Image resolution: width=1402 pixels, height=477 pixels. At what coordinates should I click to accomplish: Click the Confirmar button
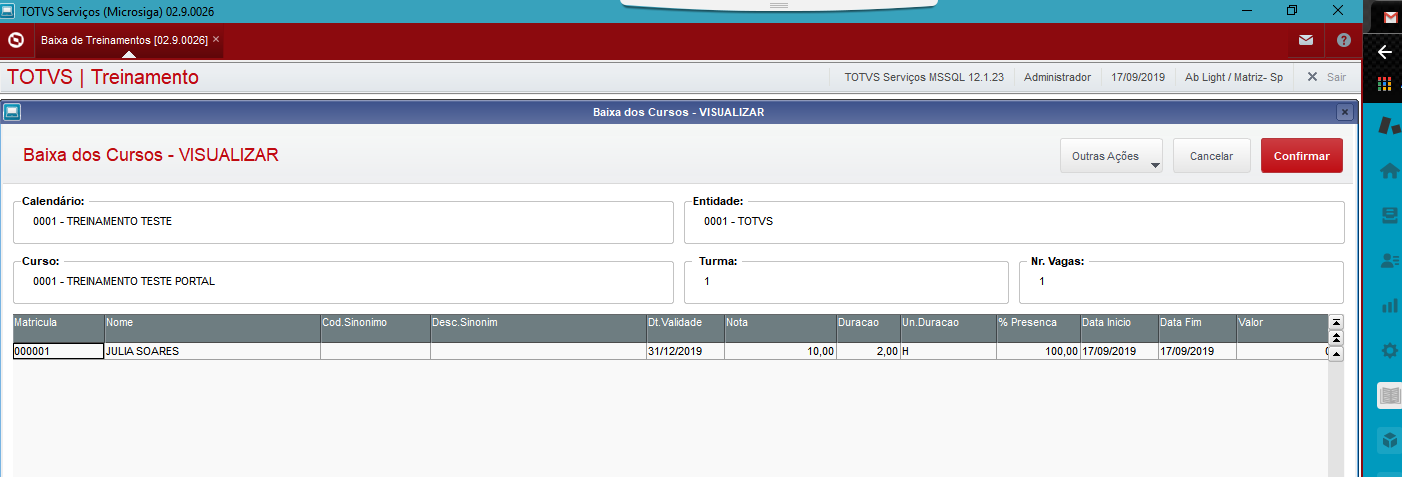(x=1301, y=156)
